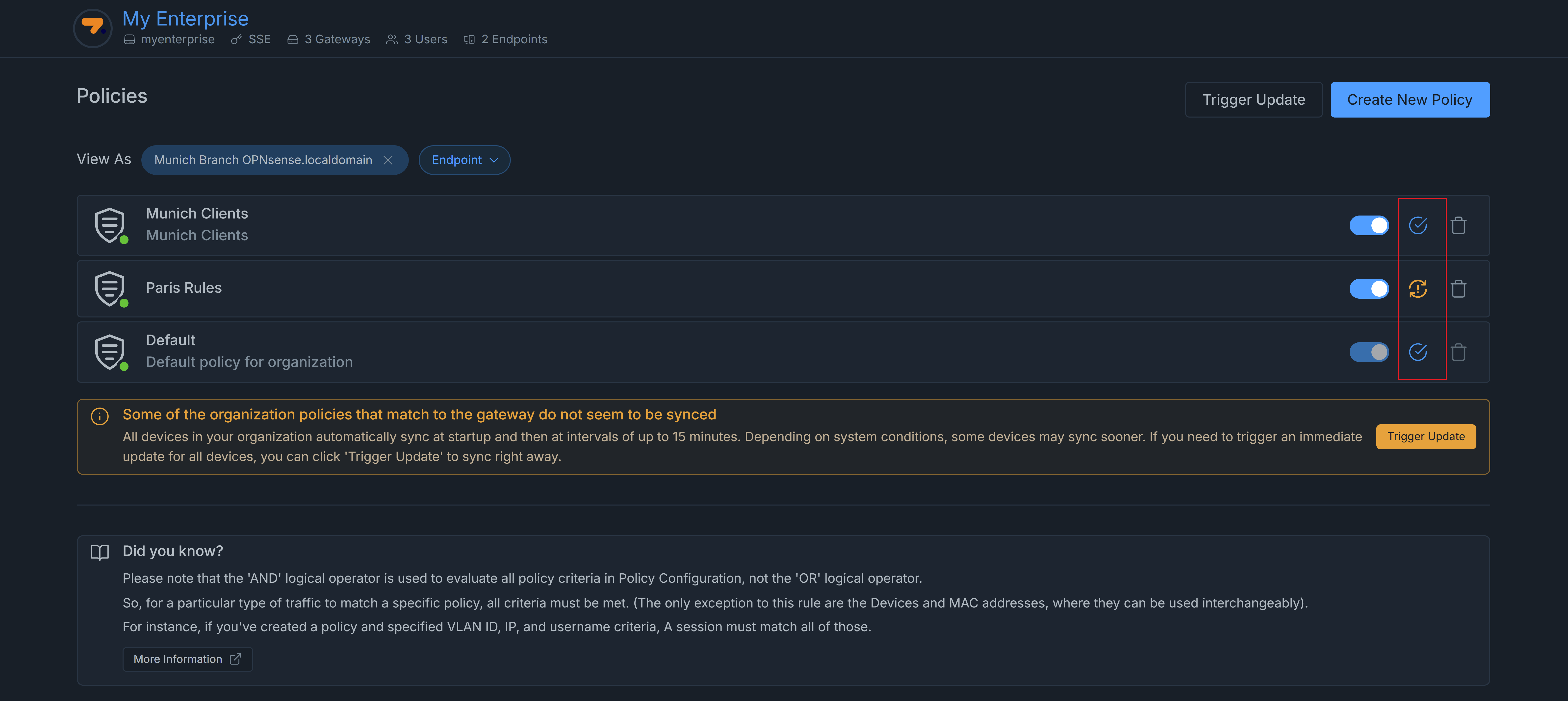Click the users icon next to 3 Users
Viewport: 1568px width, 701px height.
coord(392,40)
